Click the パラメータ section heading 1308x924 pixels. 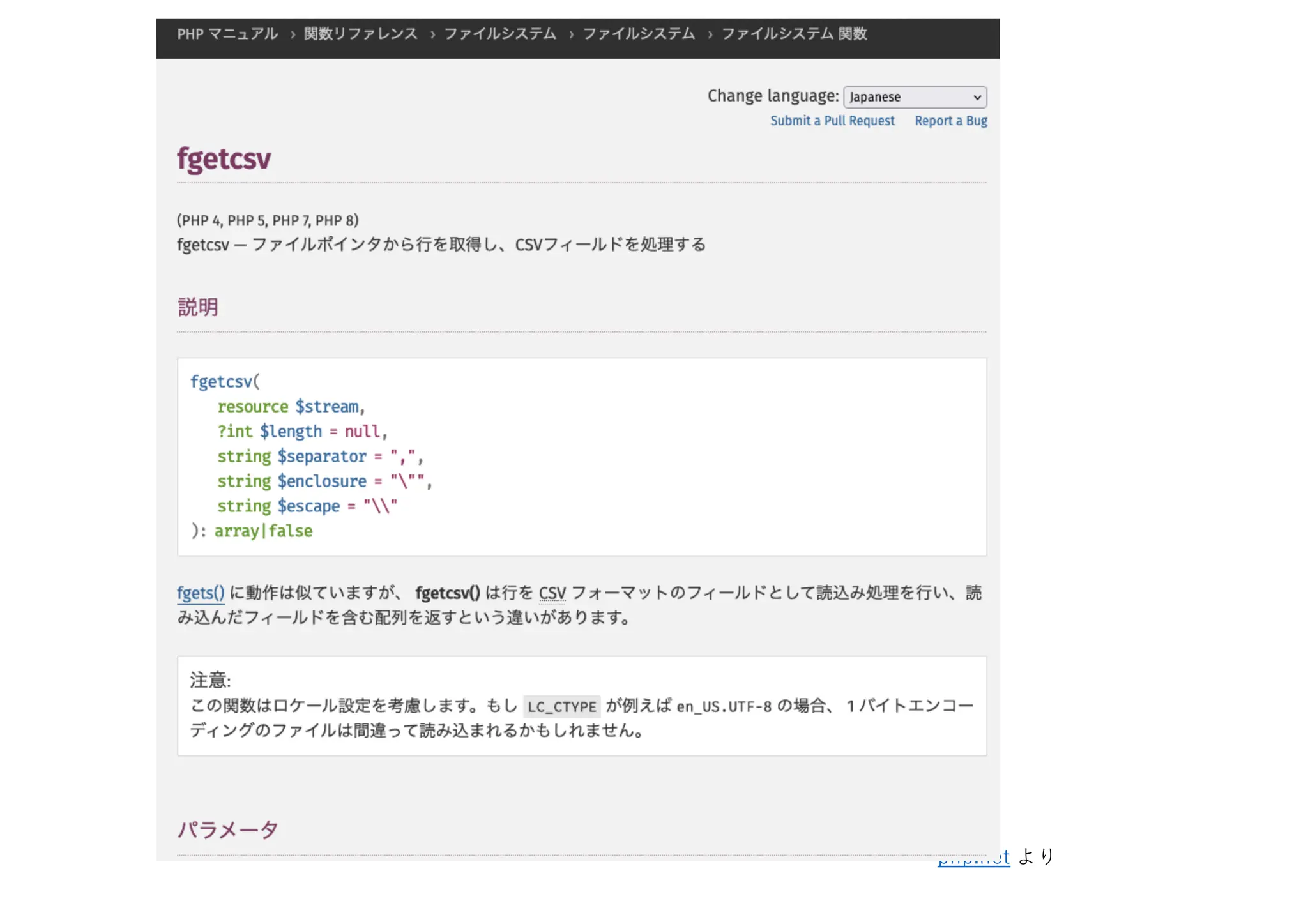(227, 829)
